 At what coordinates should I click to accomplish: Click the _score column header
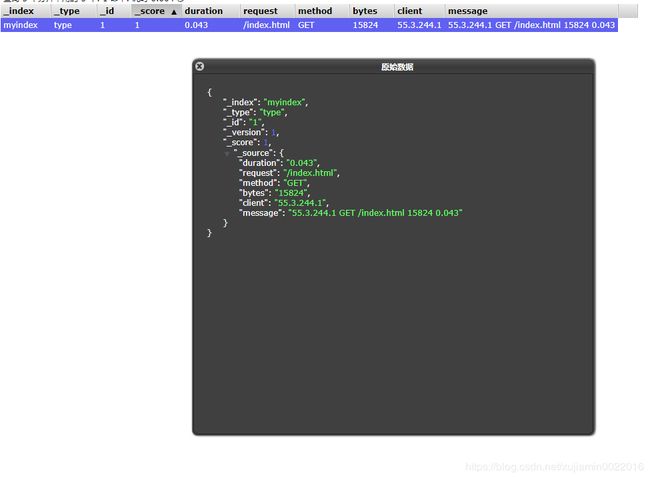156,11
